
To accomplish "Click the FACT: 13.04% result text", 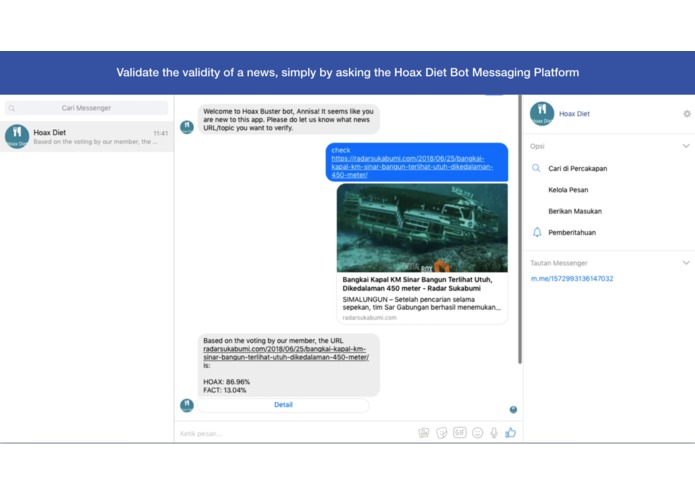I will pyautogui.click(x=225, y=390).
